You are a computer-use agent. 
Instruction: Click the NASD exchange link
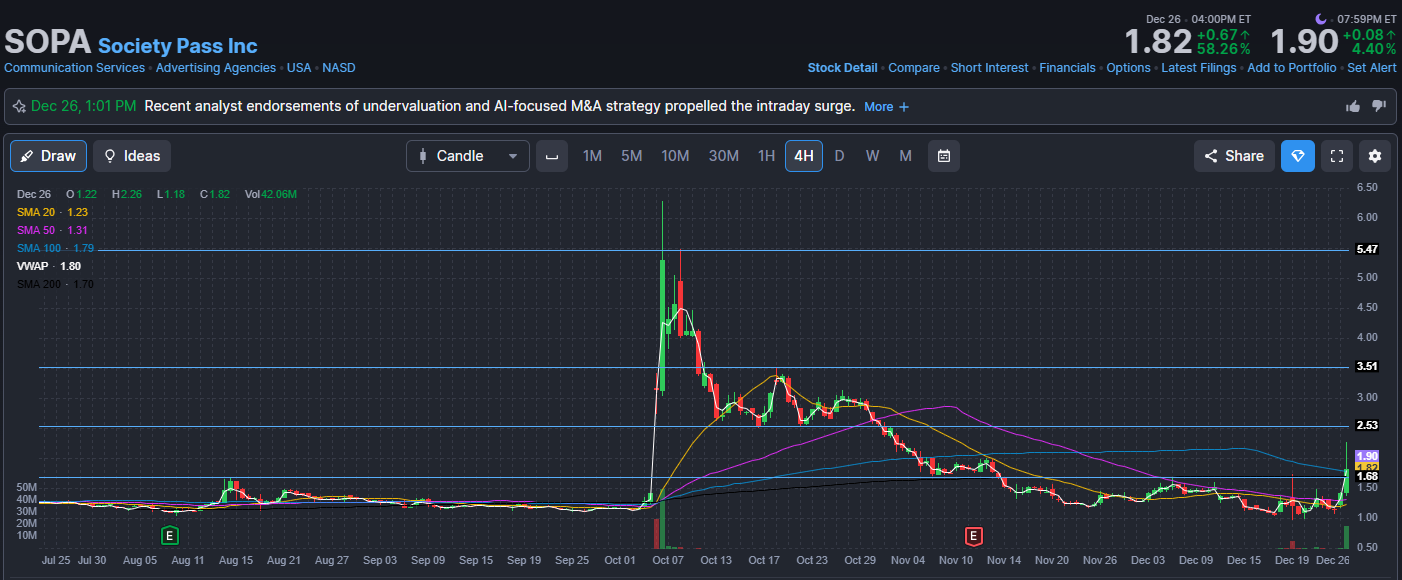pyautogui.click(x=339, y=68)
